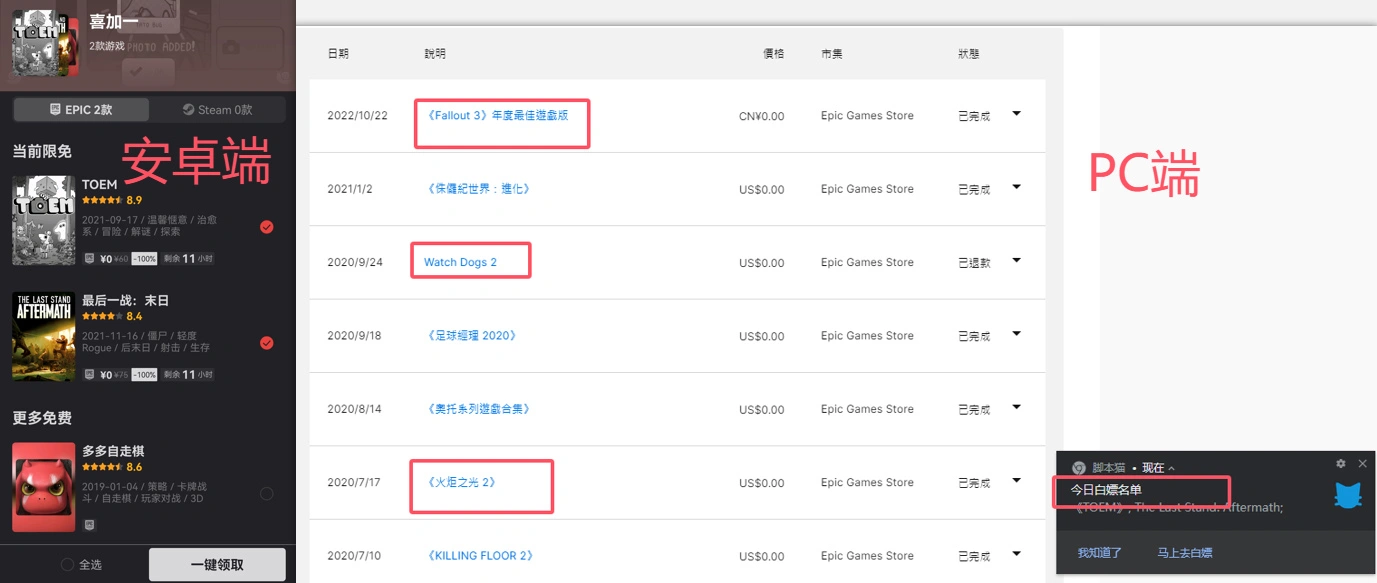Open notification settings gear icon
1377x583 pixels.
pyautogui.click(x=1341, y=464)
